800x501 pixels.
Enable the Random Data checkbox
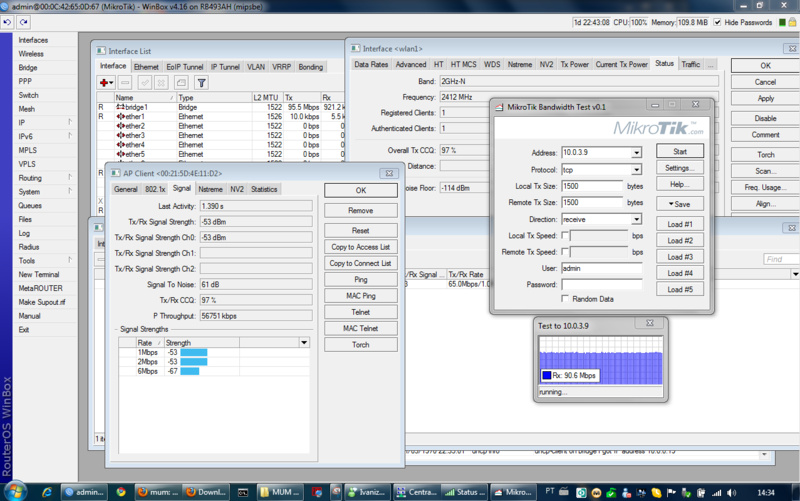(x=565, y=298)
